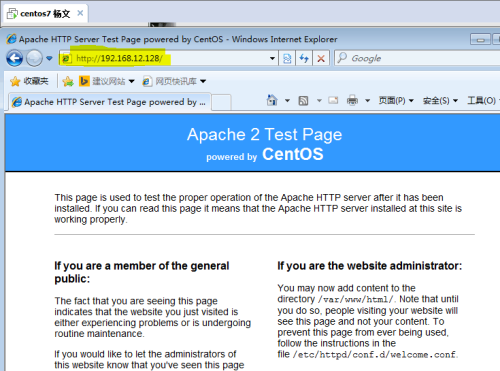The height and width of the screenshot is (371, 500).
Task: Select the centos7 virtual machine tab
Action: pyautogui.click(x=45, y=14)
